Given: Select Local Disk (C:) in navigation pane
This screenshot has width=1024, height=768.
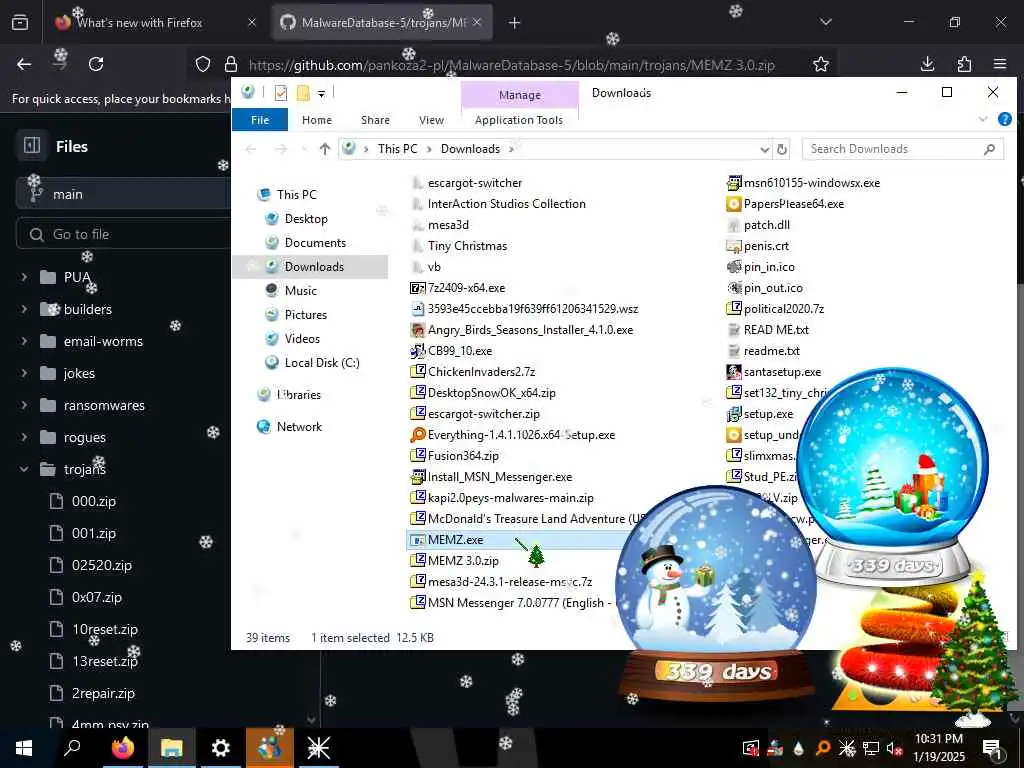Looking at the screenshot, I should (321, 362).
